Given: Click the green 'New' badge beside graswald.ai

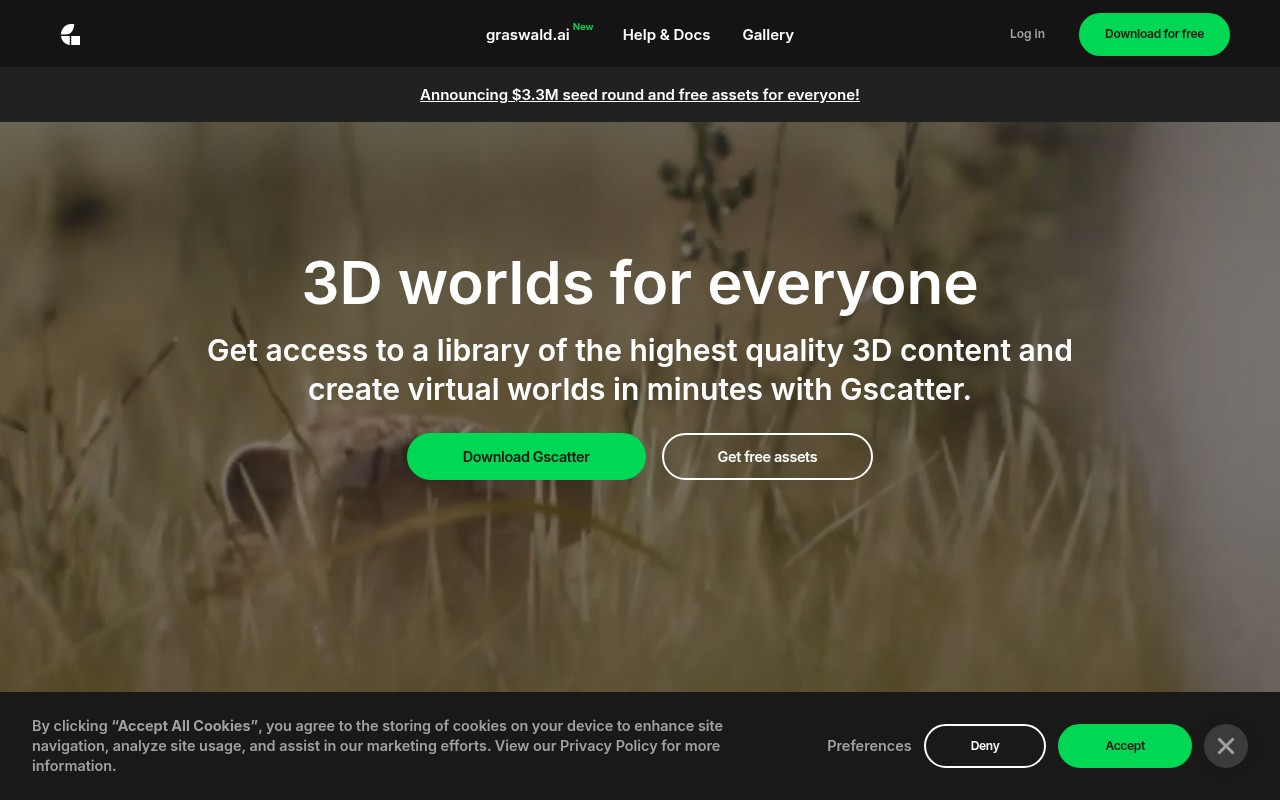Looking at the screenshot, I should (583, 27).
